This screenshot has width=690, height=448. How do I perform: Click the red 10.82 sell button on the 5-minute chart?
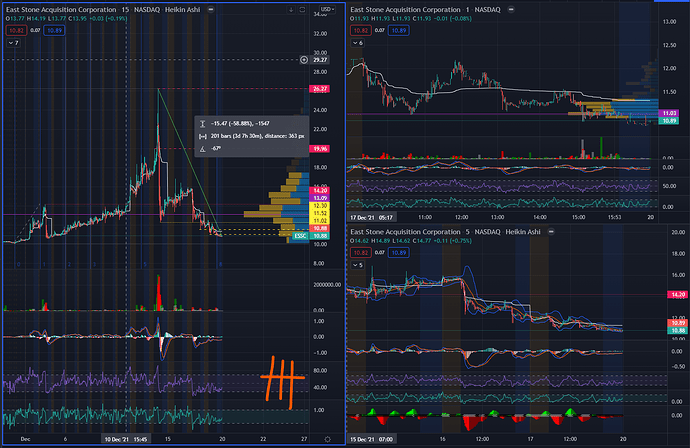[361, 253]
